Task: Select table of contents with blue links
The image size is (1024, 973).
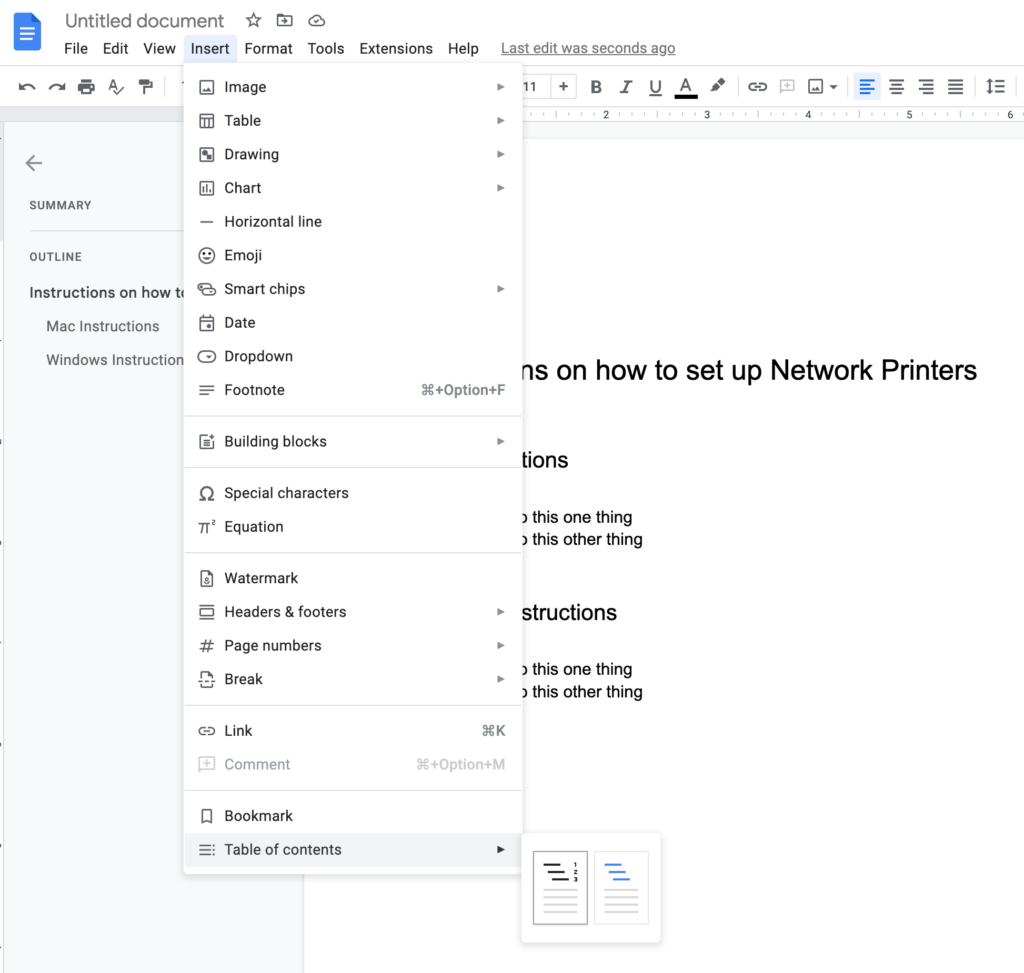Action: tap(621, 887)
